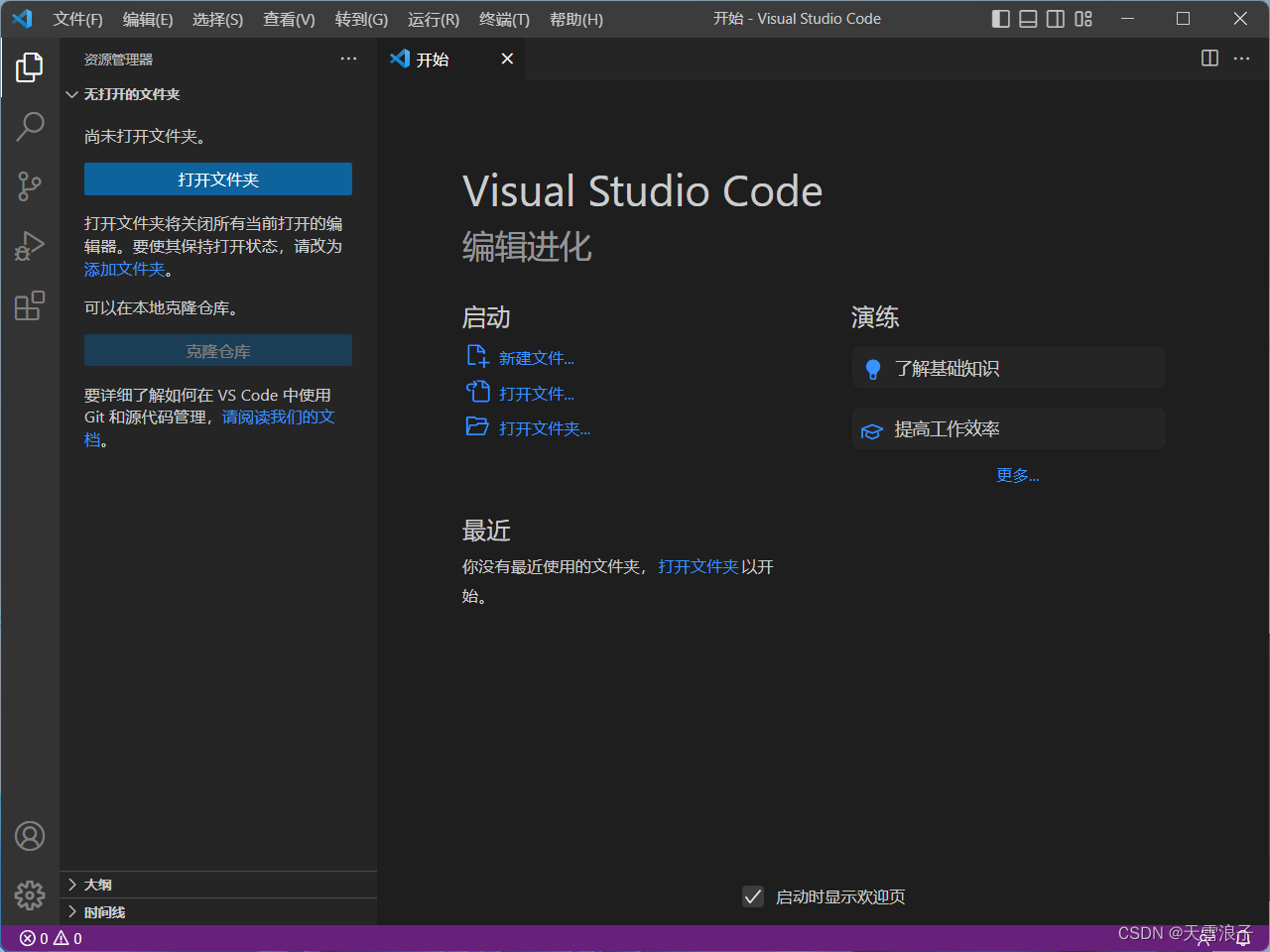Viewport: 1270px width, 952px height.
Task: Open the 转到(G) menu
Action: [361, 19]
